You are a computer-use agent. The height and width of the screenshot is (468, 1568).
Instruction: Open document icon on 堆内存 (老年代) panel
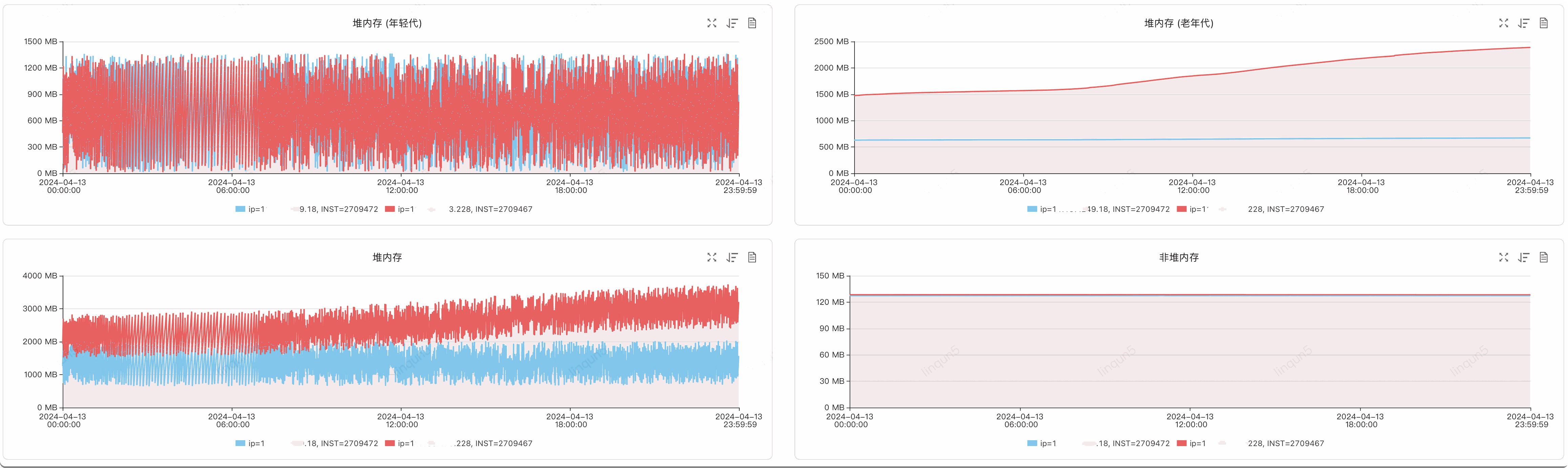coord(1544,23)
